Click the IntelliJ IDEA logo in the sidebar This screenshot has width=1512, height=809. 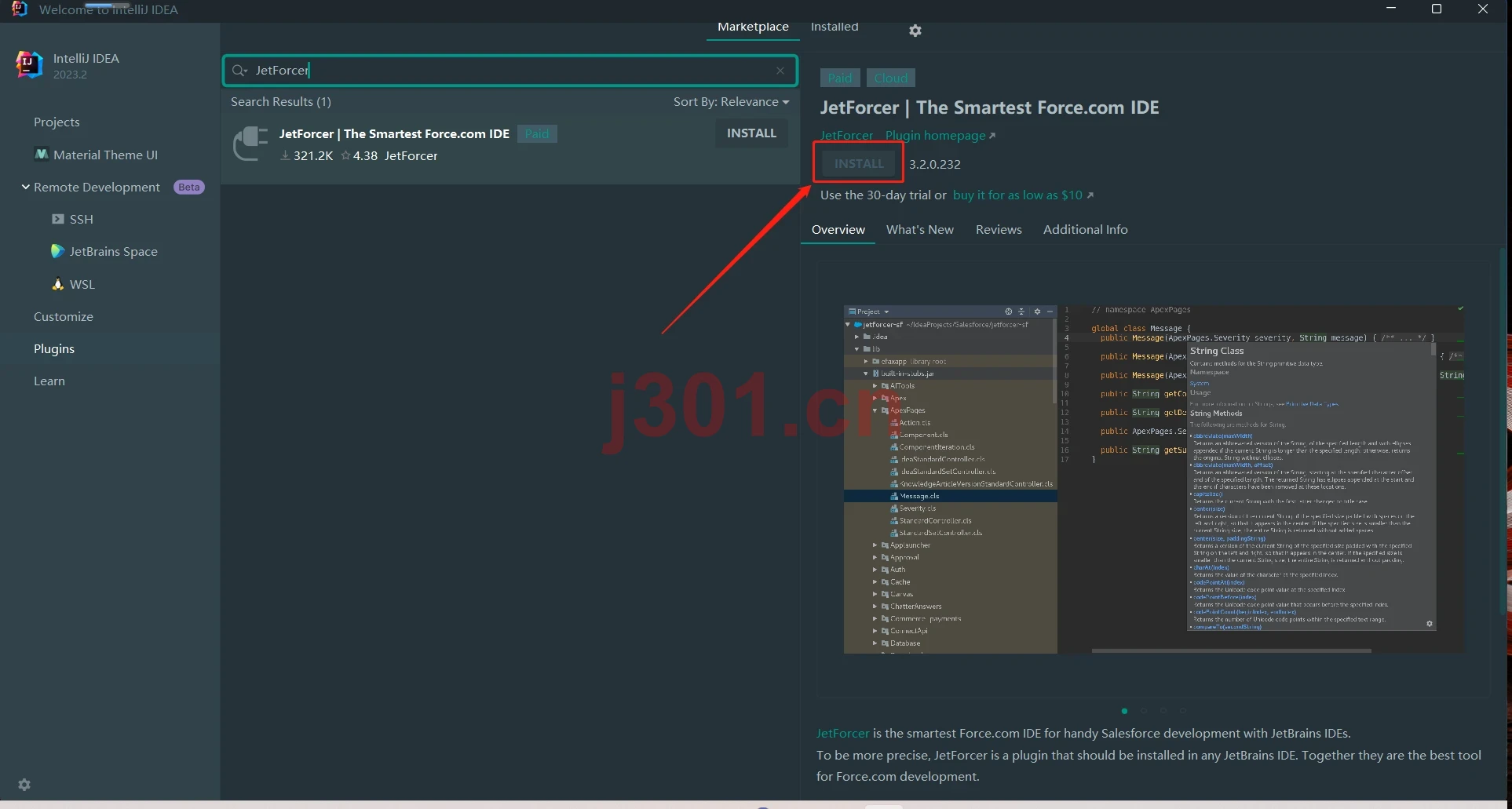pyautogui.click(x=29, y=64)
